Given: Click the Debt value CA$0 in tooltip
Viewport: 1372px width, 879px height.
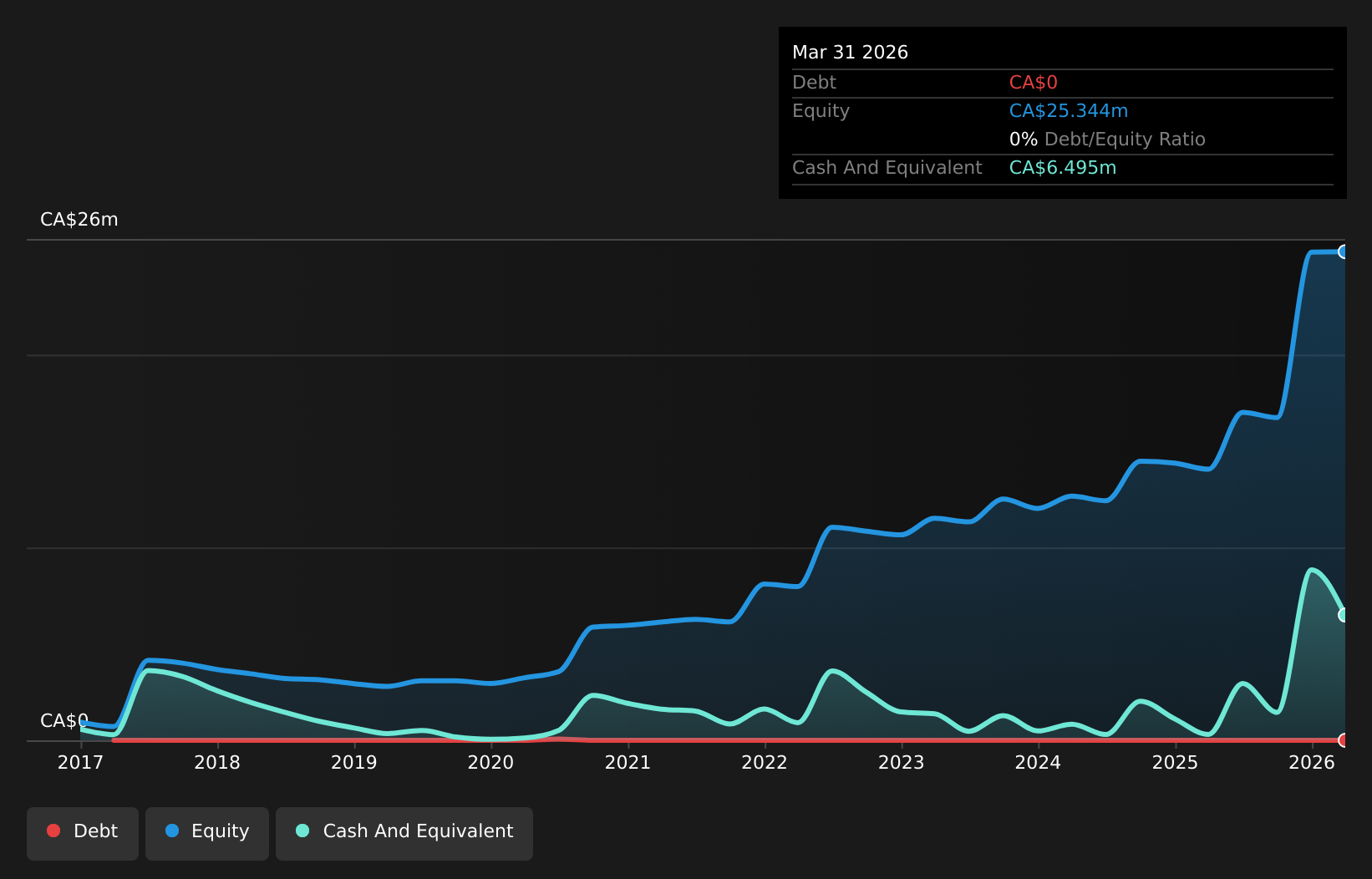Looking at the screenshot, I should [x=1034, y=82].
